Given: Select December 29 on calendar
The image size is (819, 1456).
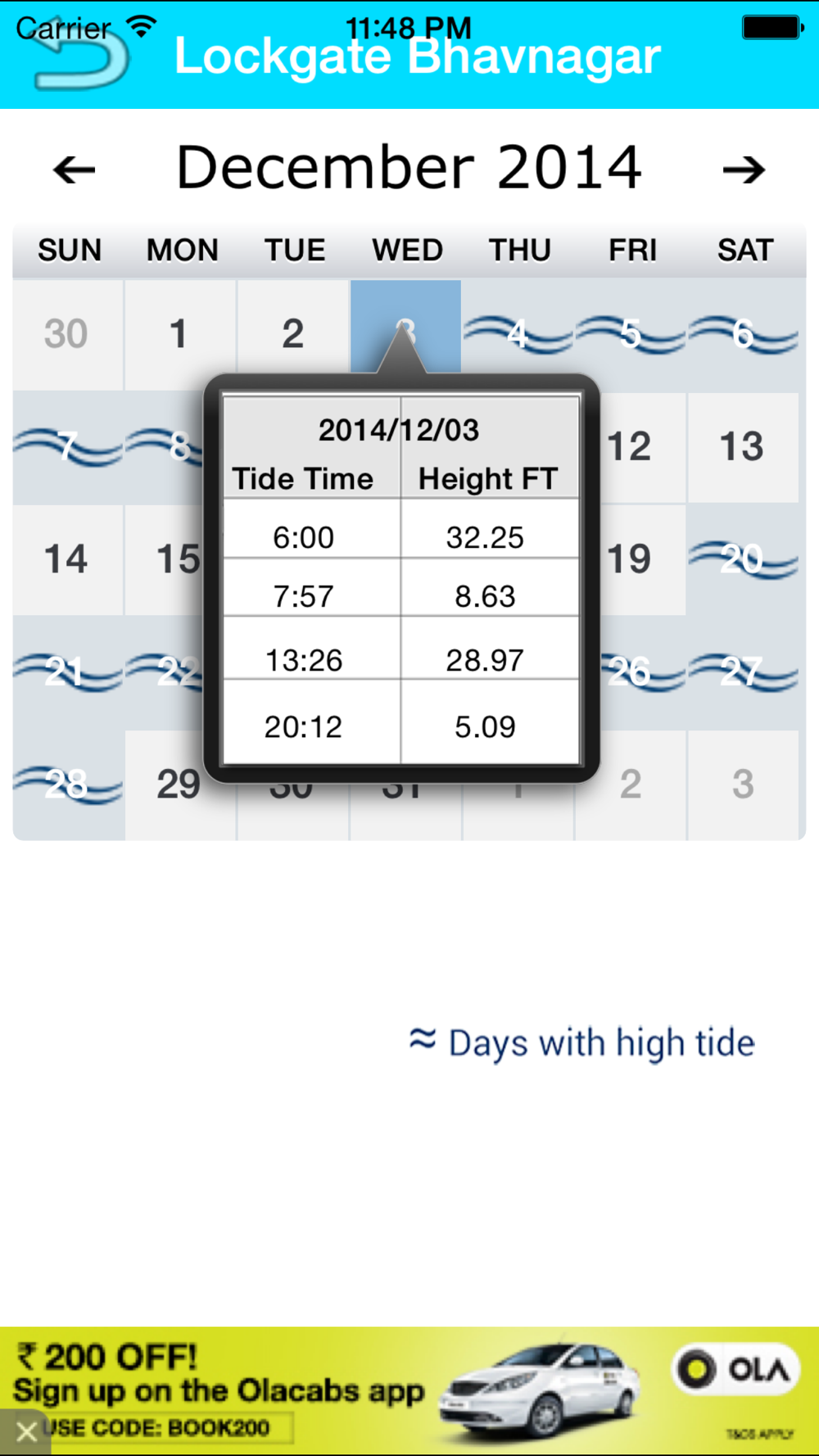Looking at the screenshot, I should [179, 785].
